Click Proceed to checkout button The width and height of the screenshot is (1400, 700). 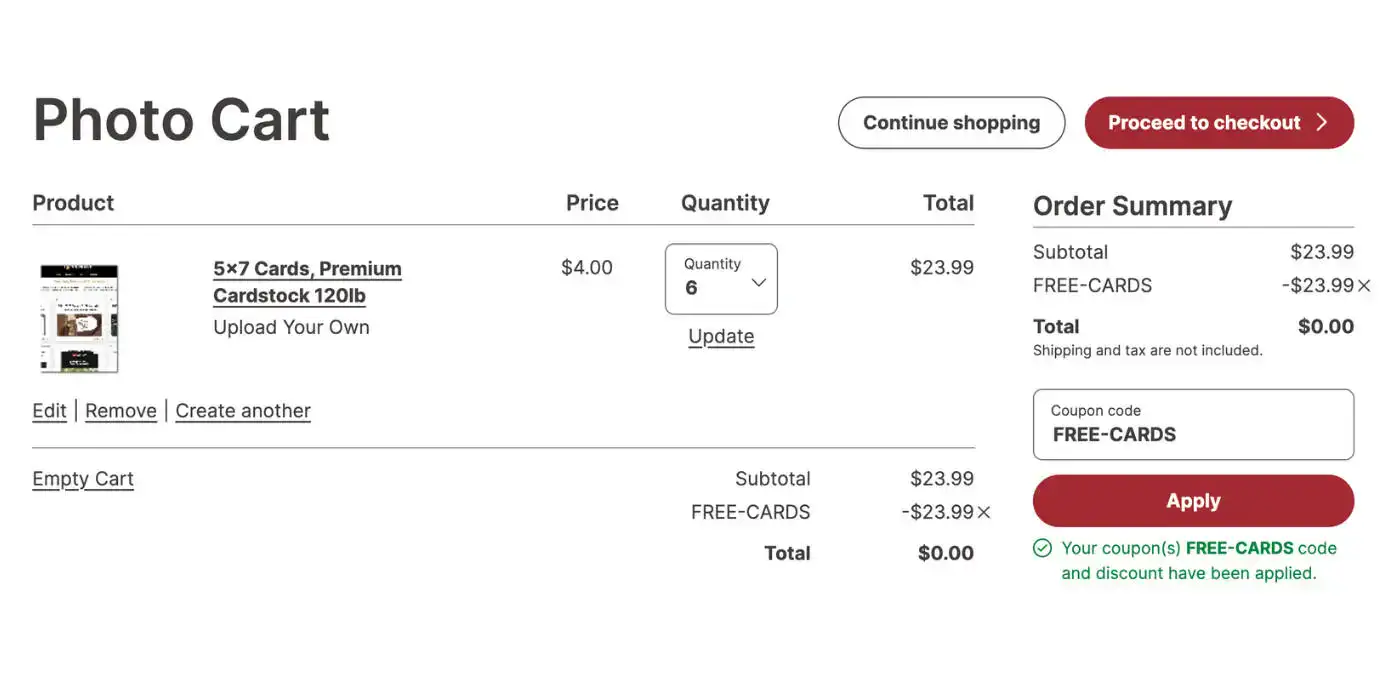click(x=1219, y=123)
